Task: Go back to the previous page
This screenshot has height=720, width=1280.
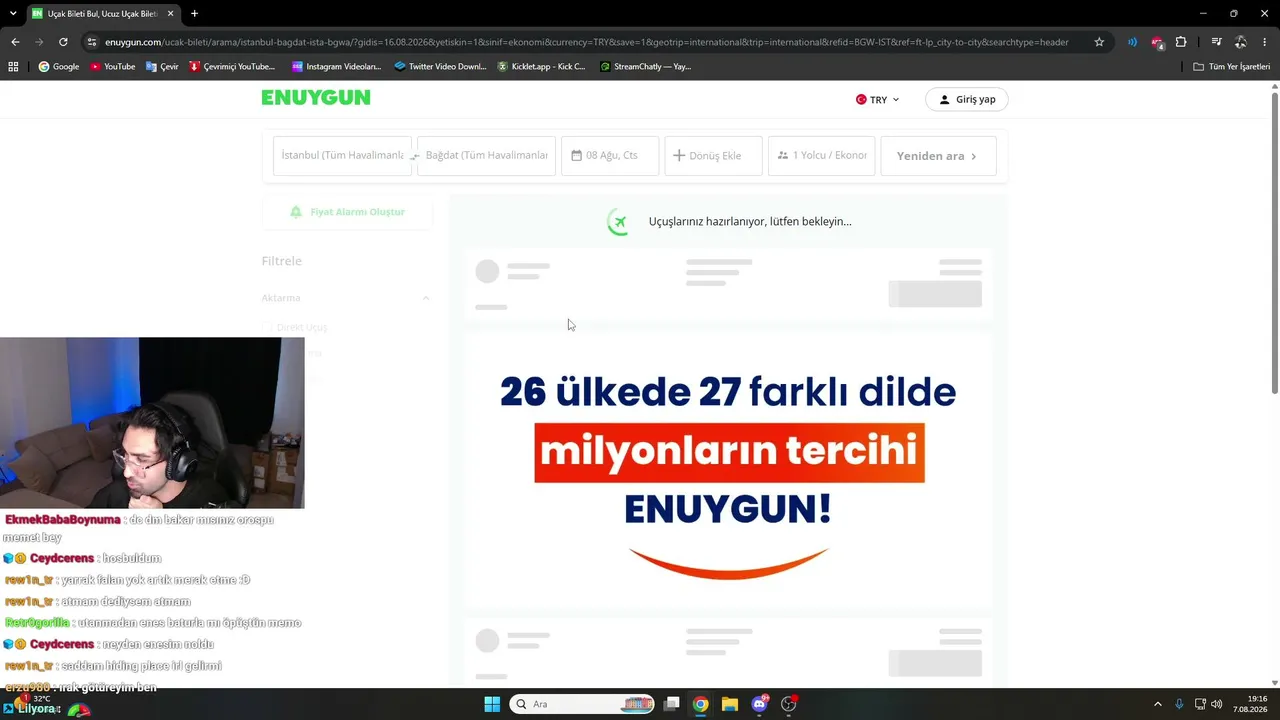Action: pyautogui.click(x=15, y=42)
